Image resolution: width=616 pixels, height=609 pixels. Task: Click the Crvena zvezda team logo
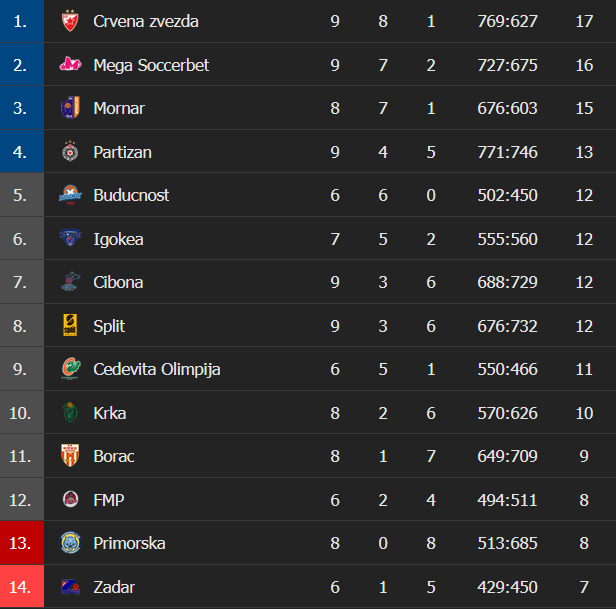[x=70, y=21]
